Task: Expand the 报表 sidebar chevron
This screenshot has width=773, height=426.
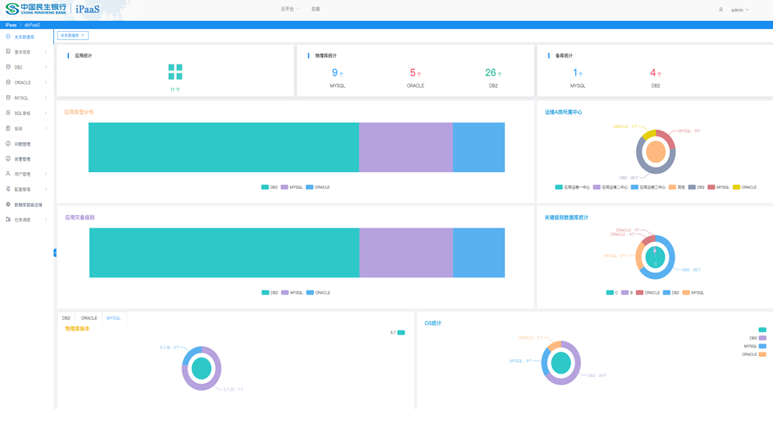Action: point(46,128)
